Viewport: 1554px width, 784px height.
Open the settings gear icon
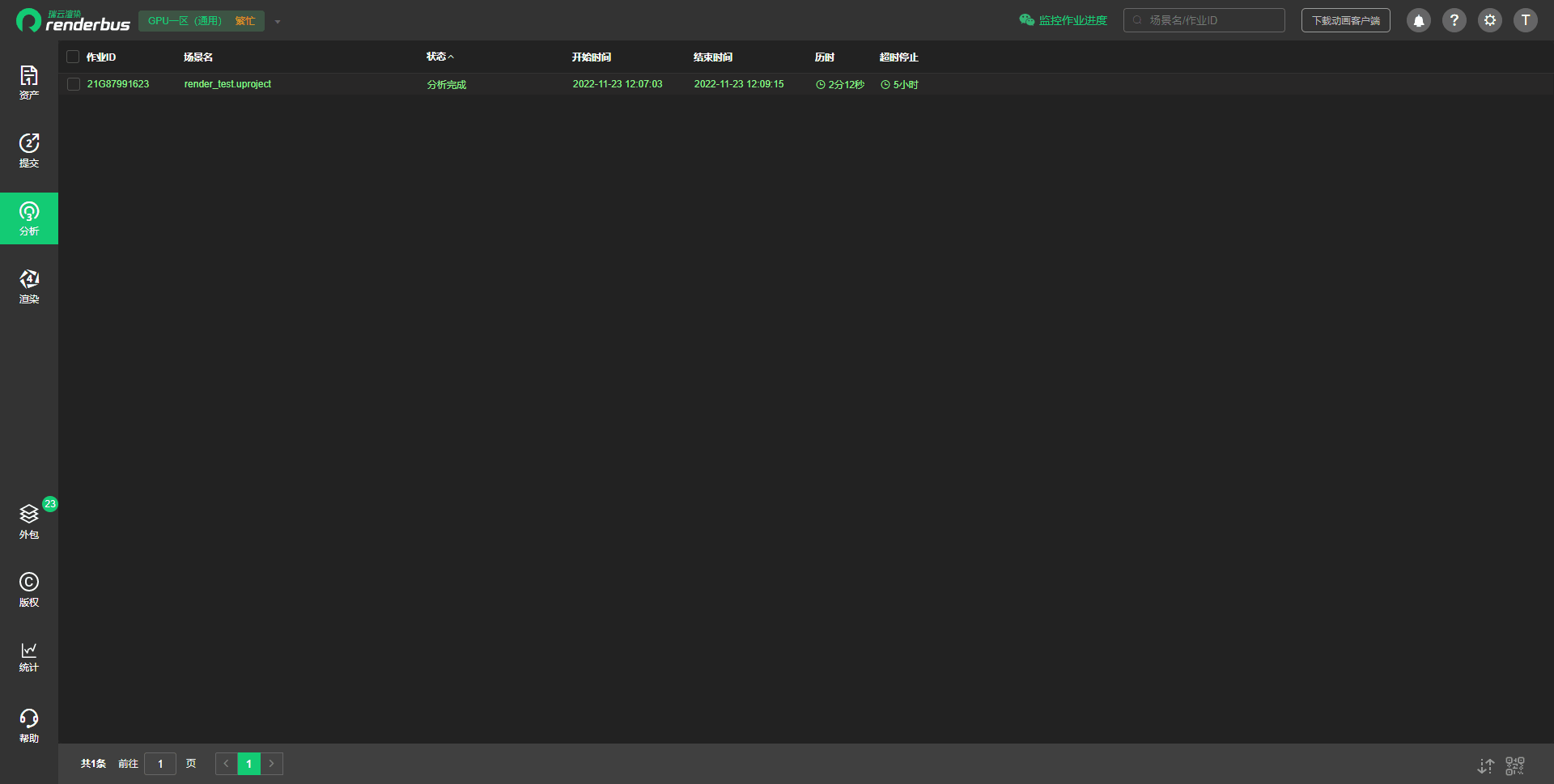click(1489, 20)
